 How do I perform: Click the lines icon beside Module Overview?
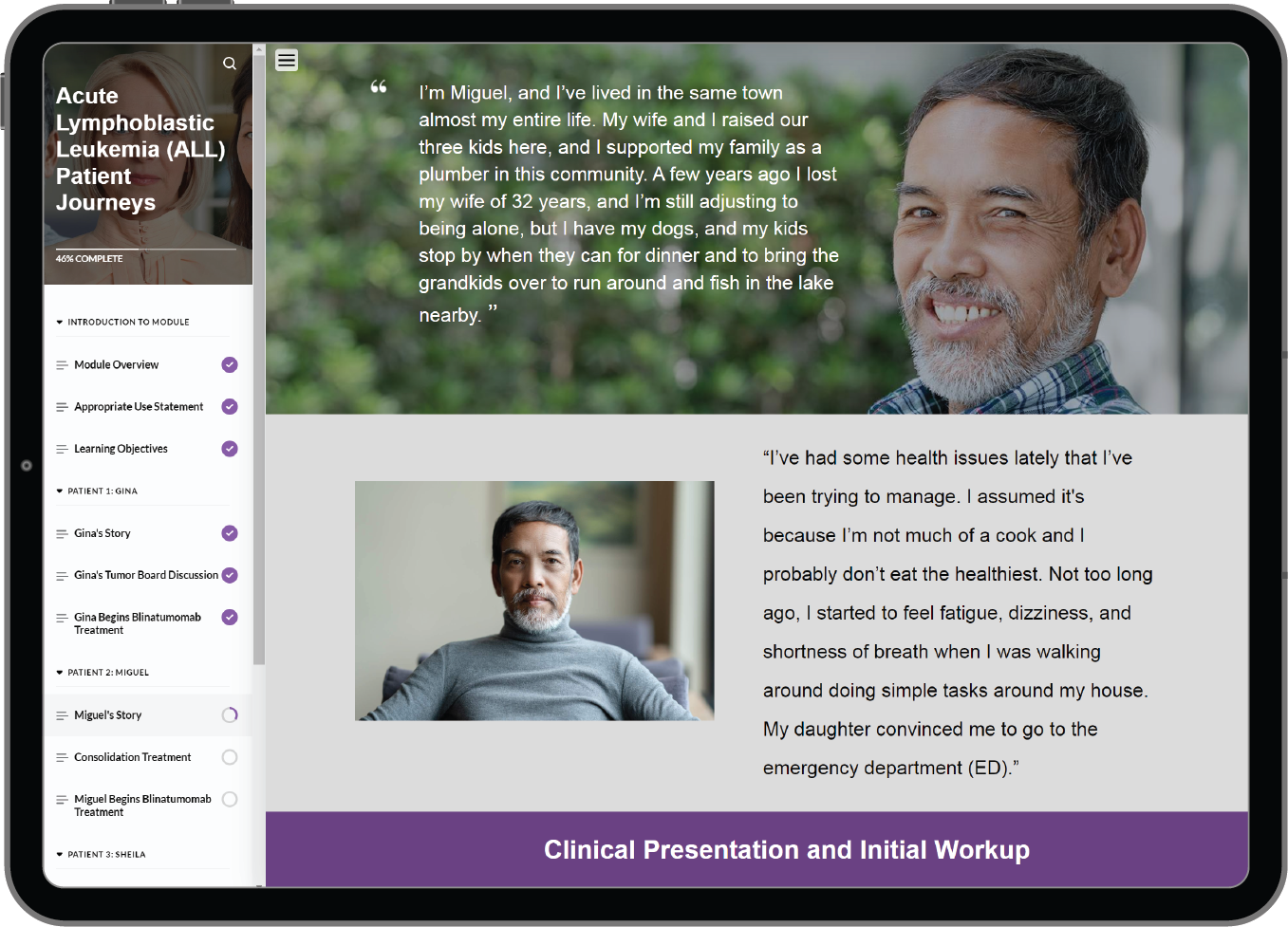coord(62,365)
